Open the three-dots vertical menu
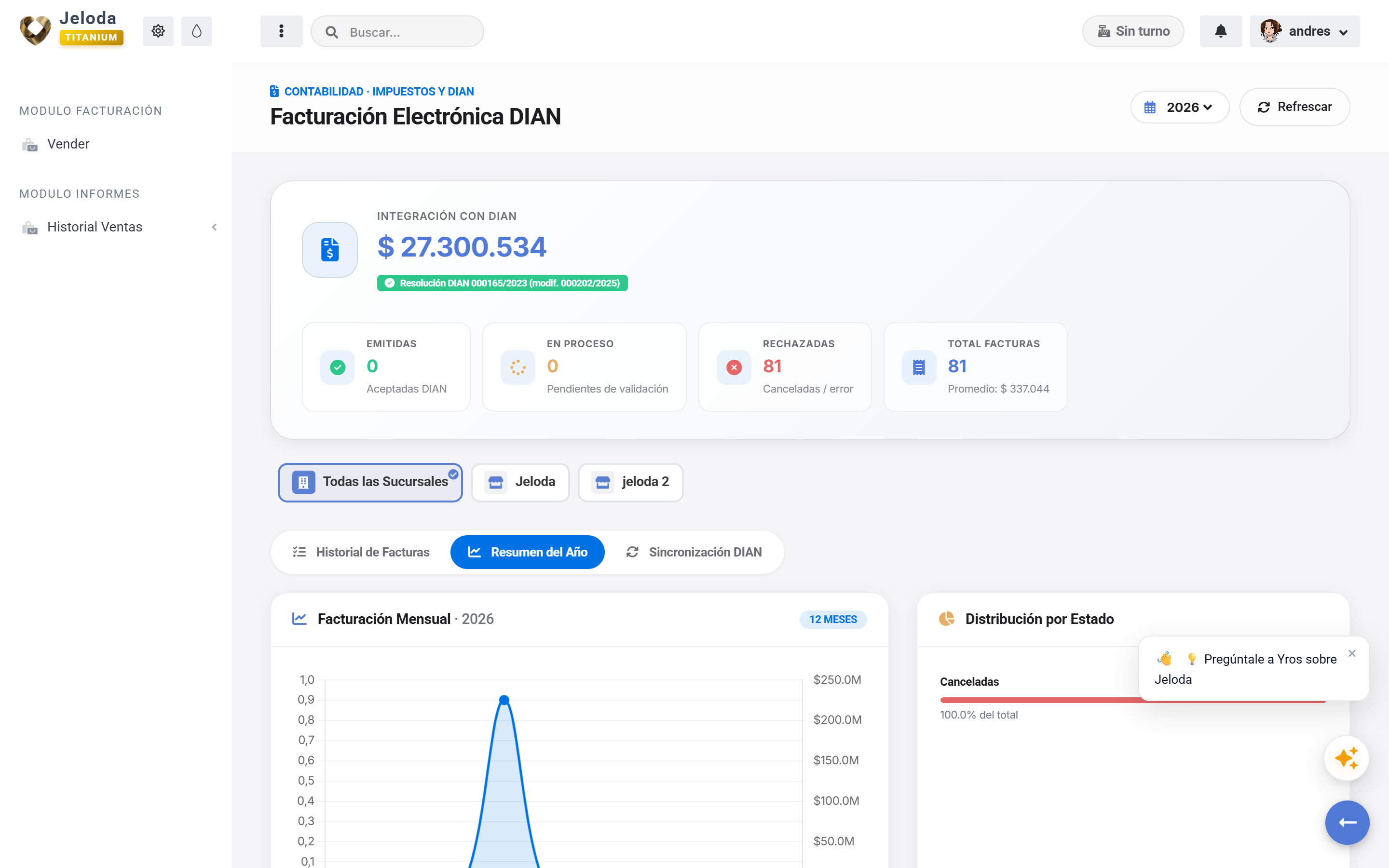 pyautogui.click(x=281, y=31)
